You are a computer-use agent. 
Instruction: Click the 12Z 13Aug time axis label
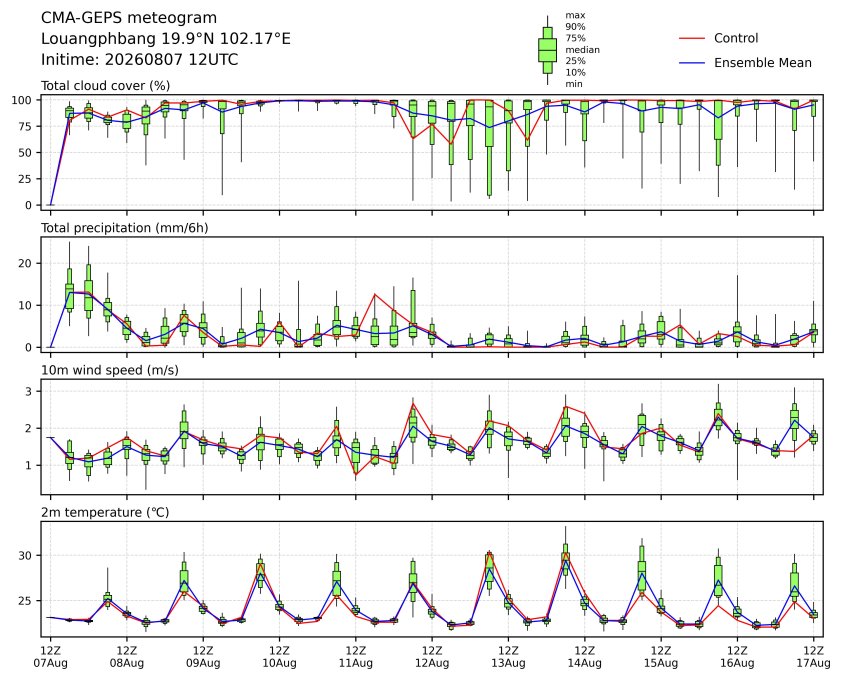click(508, 657)
